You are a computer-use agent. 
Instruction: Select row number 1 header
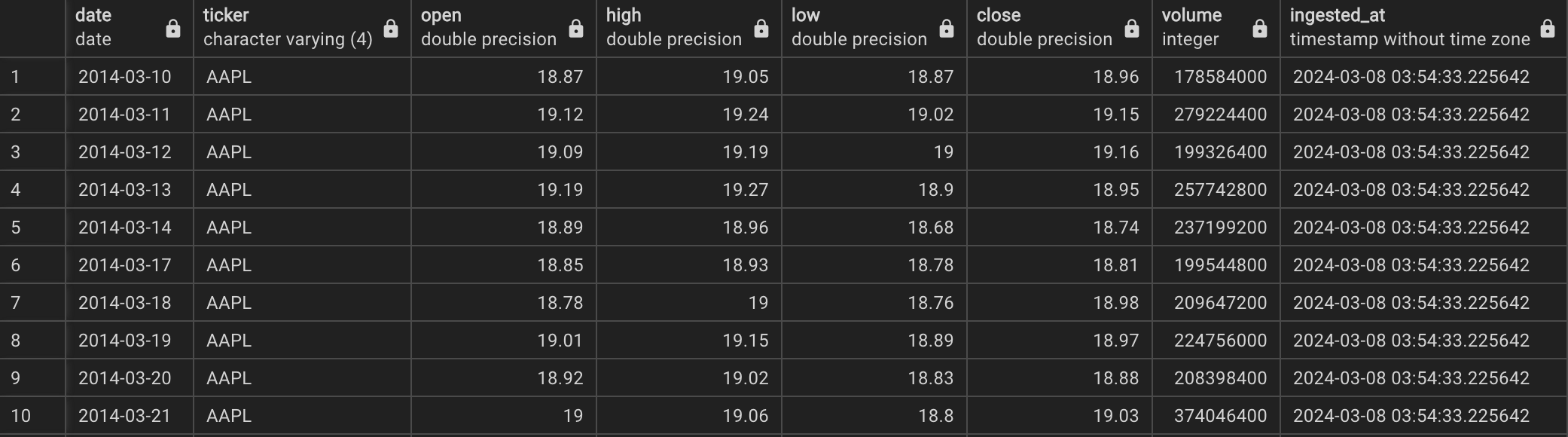pyautogui.click(x=32, y=77)
